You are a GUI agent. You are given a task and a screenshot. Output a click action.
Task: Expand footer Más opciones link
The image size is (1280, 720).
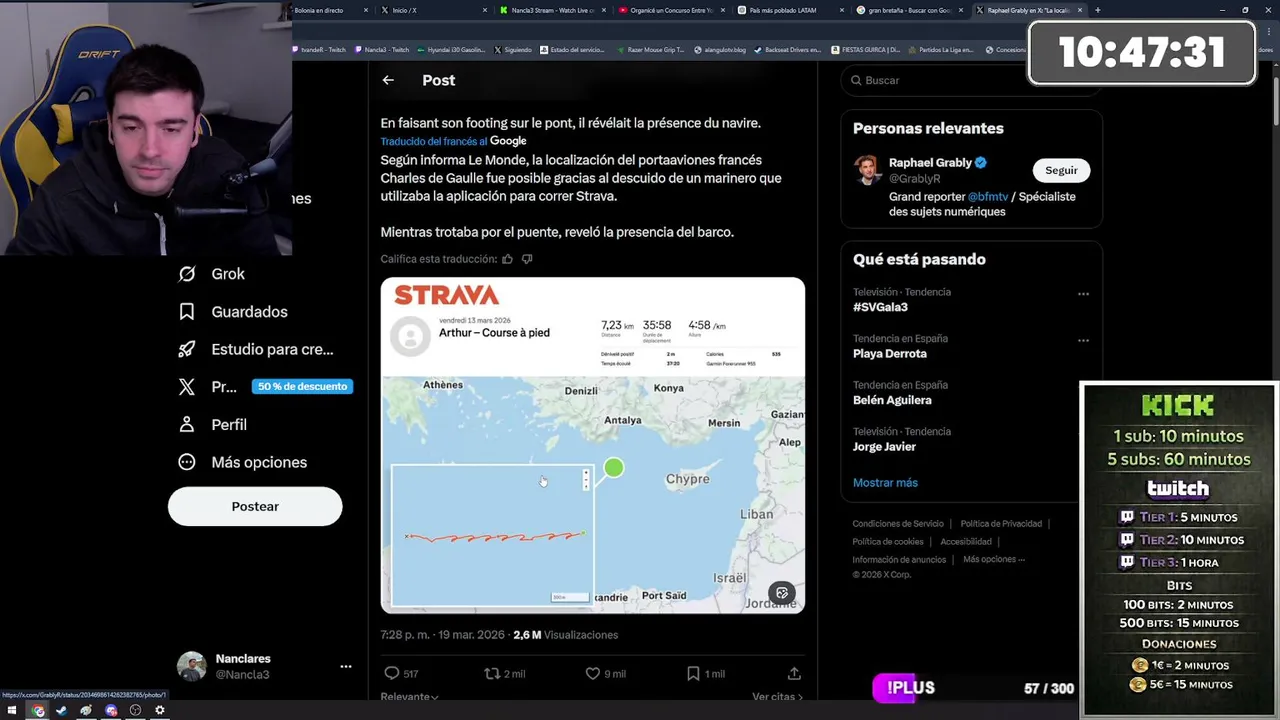point(994,560)
